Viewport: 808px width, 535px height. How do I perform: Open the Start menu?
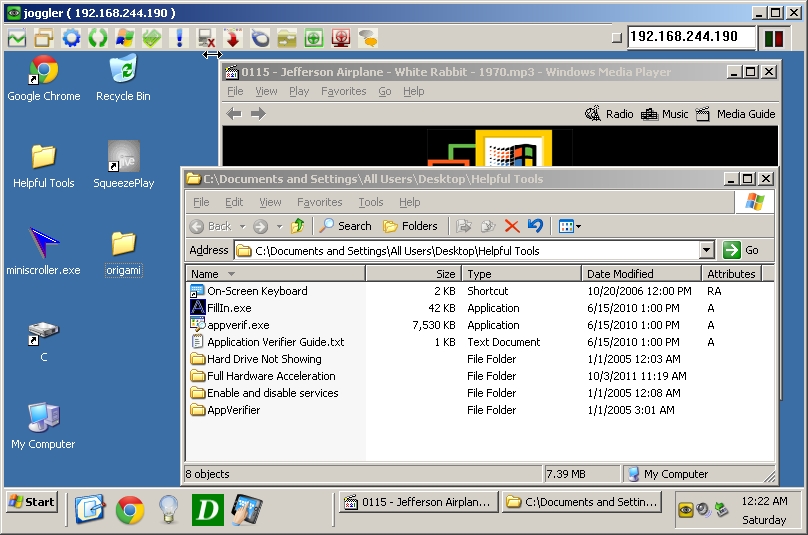(x=32, y=502)
